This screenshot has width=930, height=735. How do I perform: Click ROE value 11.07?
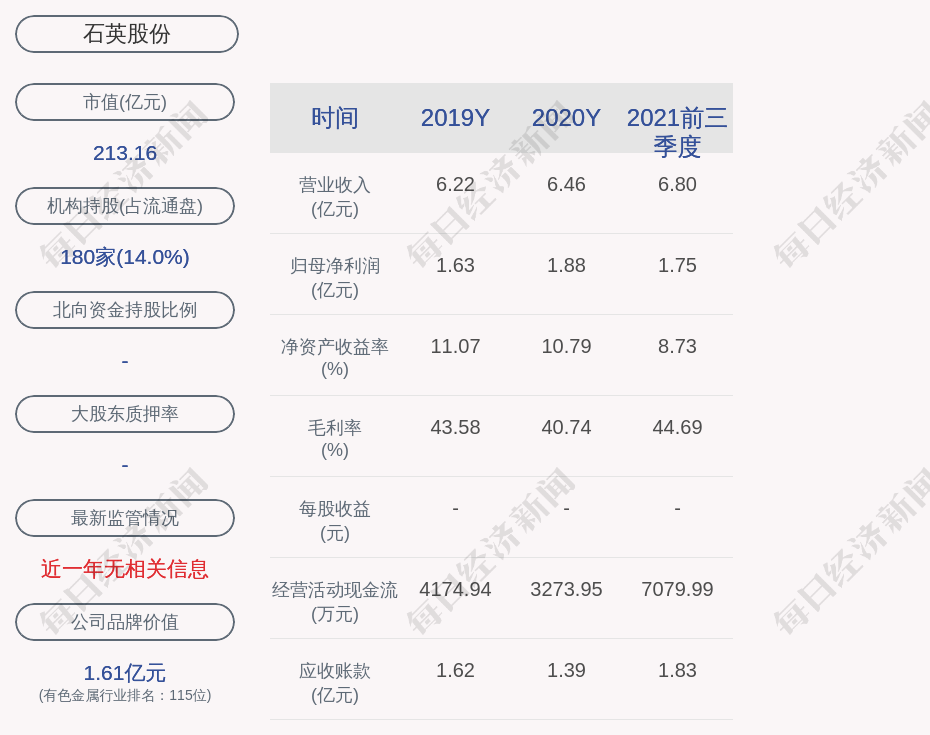click(x=456, y=346)
